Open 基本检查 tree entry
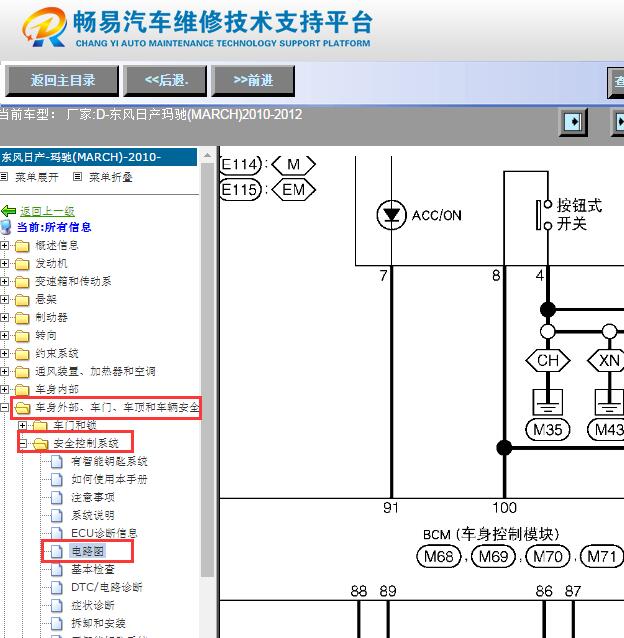The image size is (624, 638). 93,569
